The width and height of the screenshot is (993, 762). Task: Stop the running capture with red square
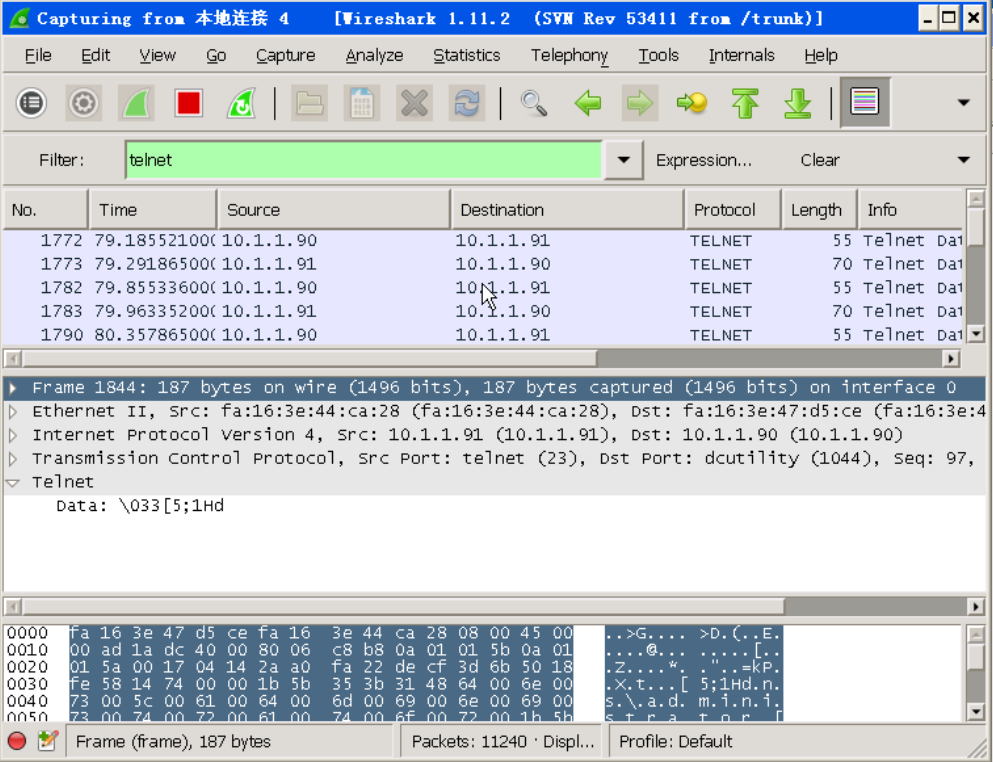[189, 103]
